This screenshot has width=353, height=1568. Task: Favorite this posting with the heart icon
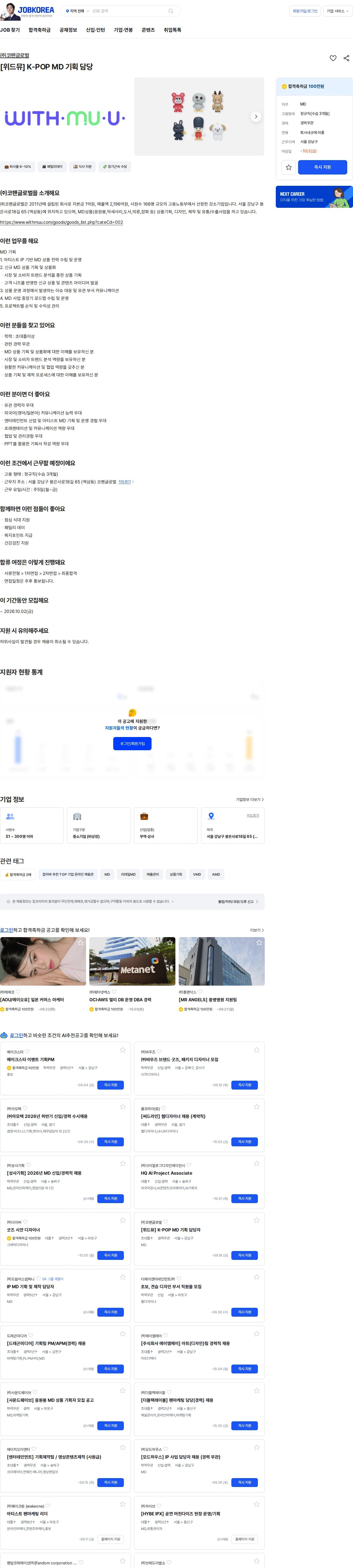pos(333,58)
